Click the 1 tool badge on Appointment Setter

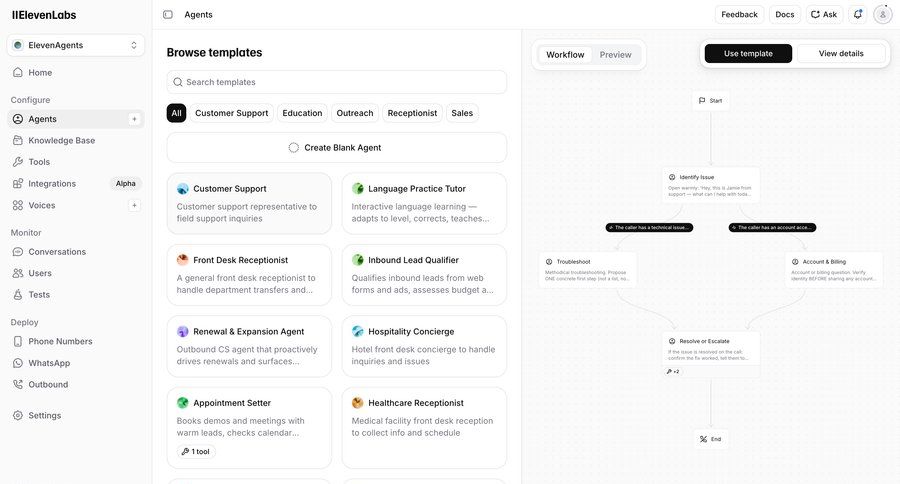click(x=196, y=451)
